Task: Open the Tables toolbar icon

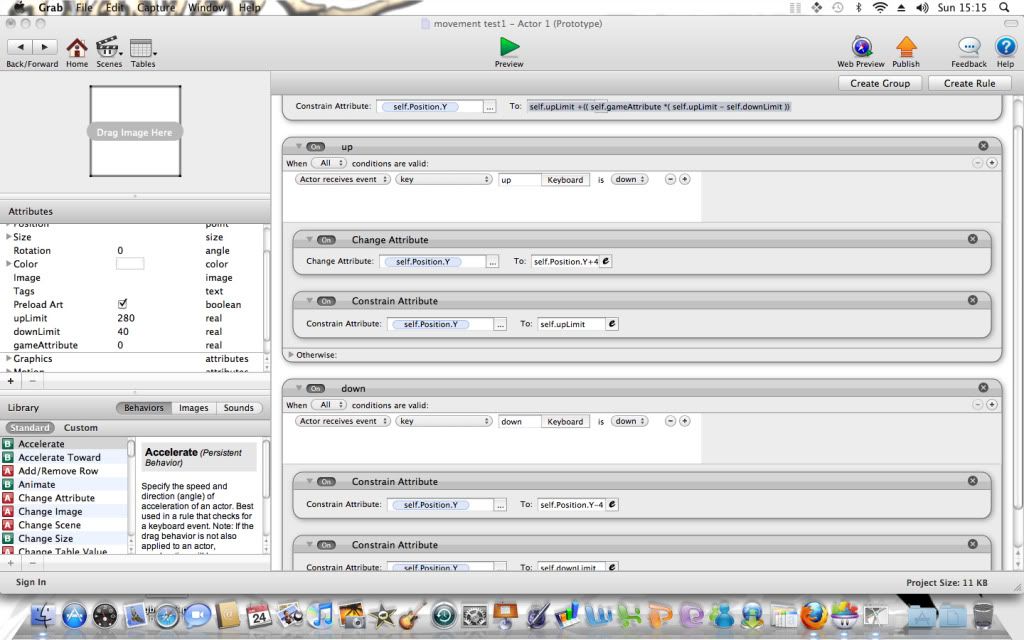Action: [142, 47]
